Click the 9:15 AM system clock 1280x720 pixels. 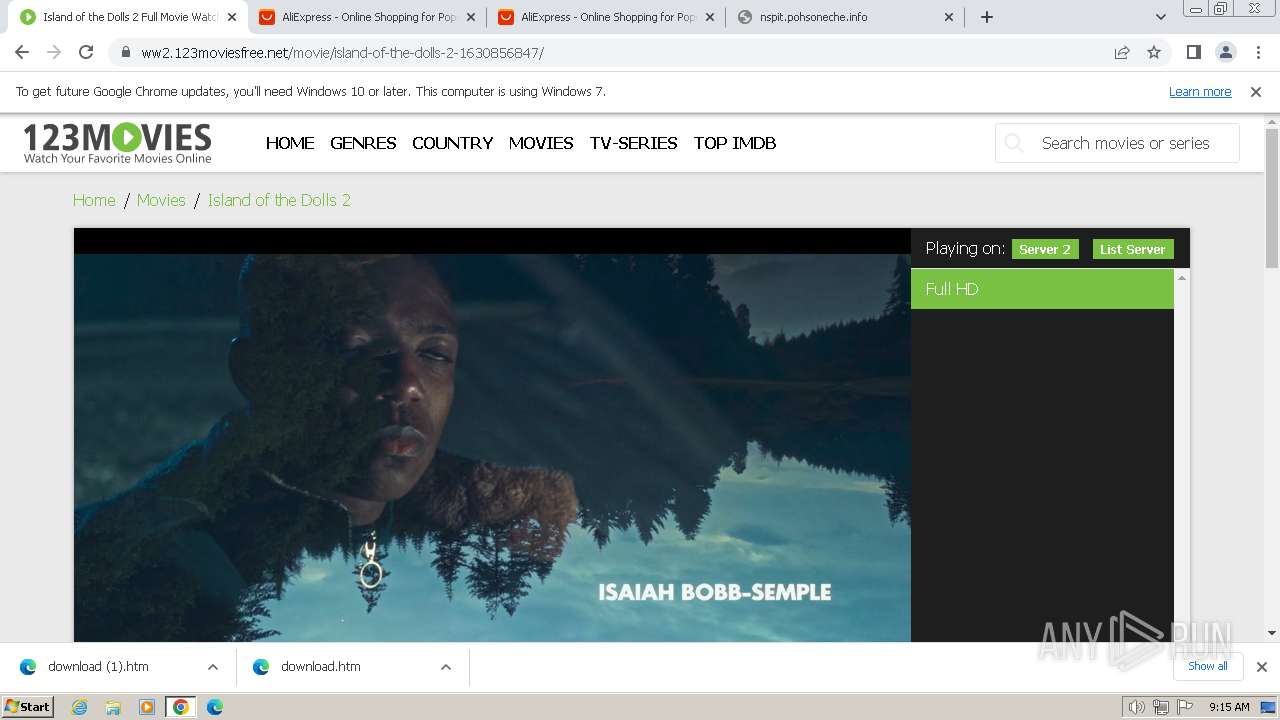(x=1229, y=707)
